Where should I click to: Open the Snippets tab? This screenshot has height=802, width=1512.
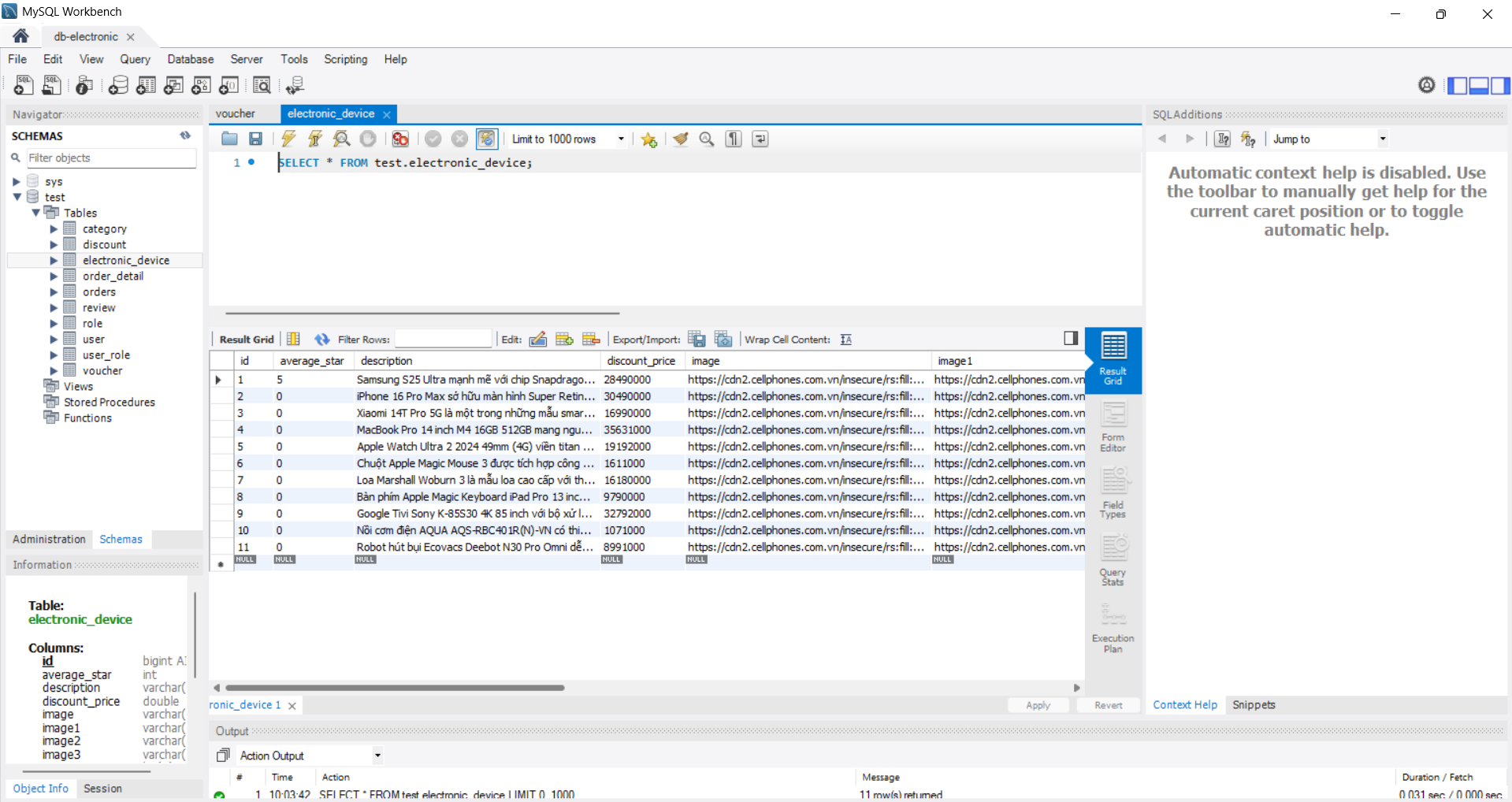click(x=1254, y=705)
